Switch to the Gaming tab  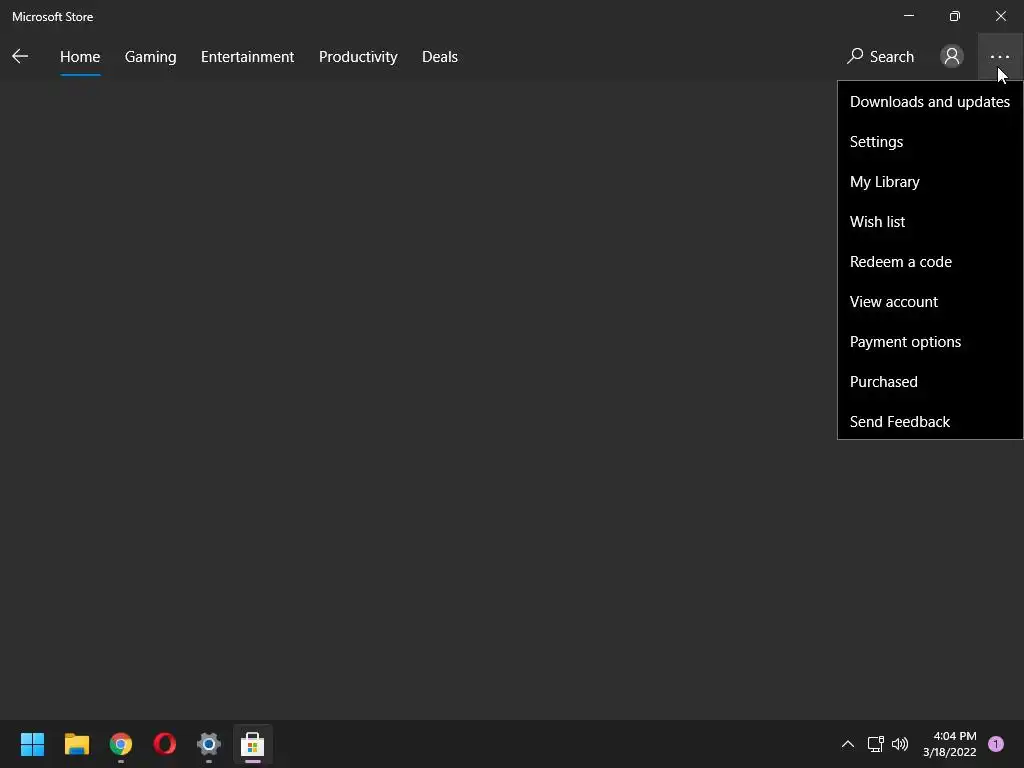tap(150, 57)
